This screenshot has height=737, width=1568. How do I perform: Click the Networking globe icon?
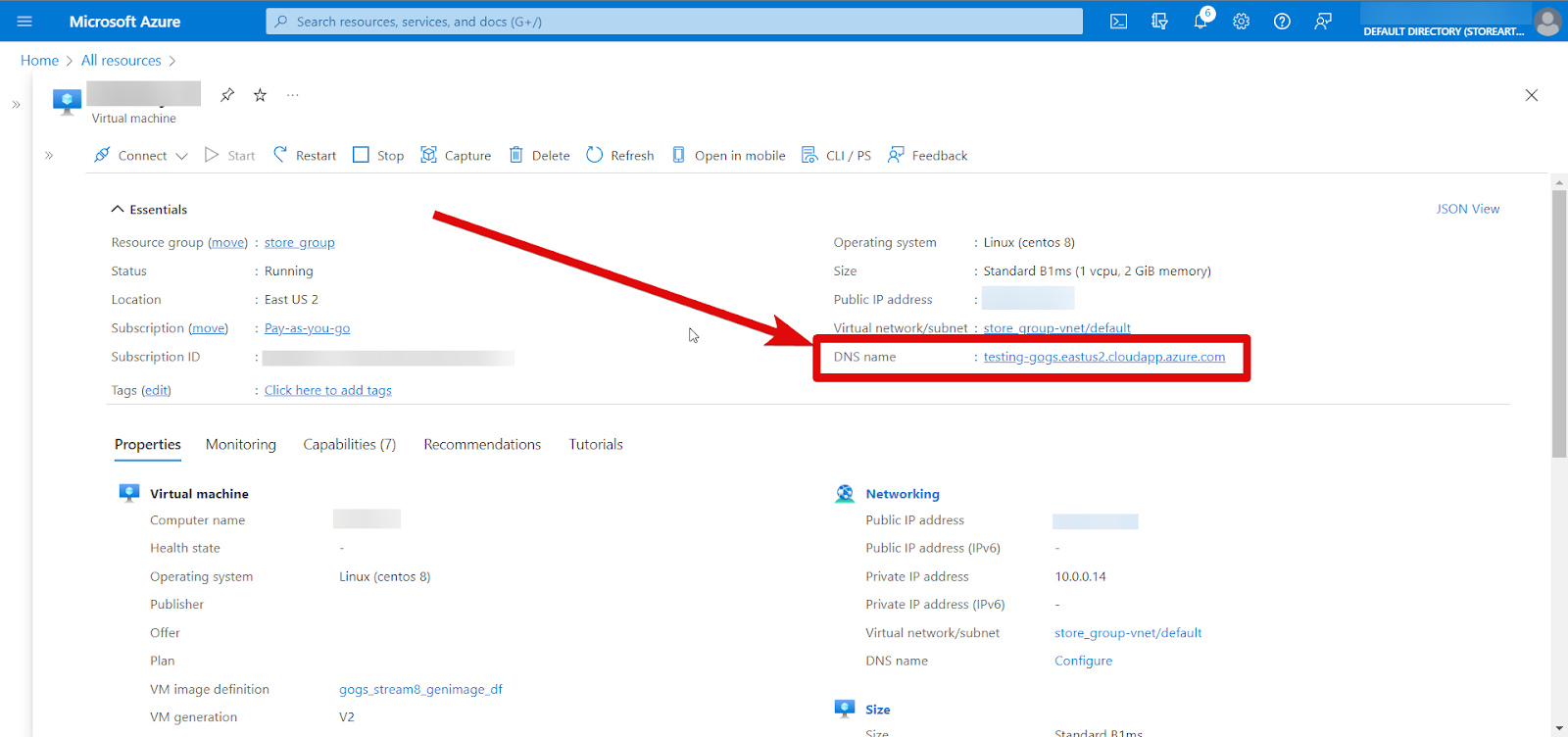click(x=845, y=494)
